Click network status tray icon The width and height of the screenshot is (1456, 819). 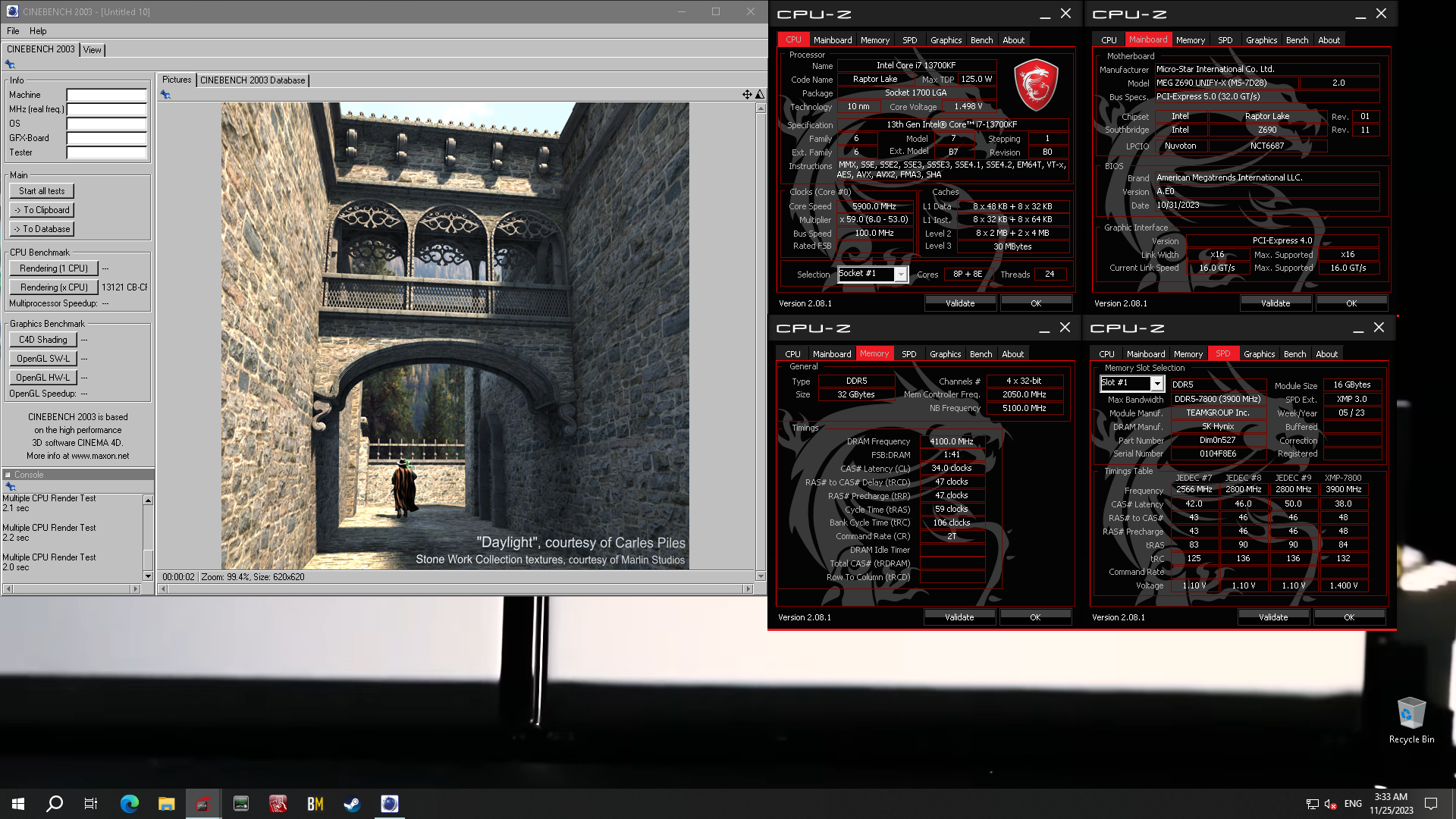[1312, 804]
